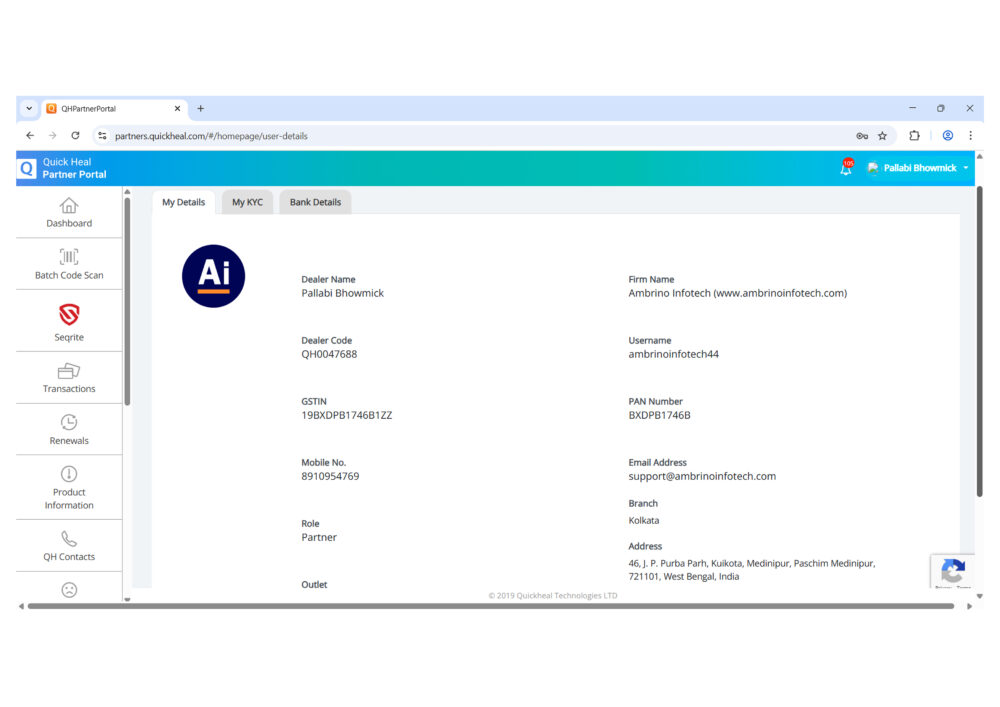Click the Ai profile avatar image
The height and width of the screenshot is (707, 1000).
pos(213,276)
